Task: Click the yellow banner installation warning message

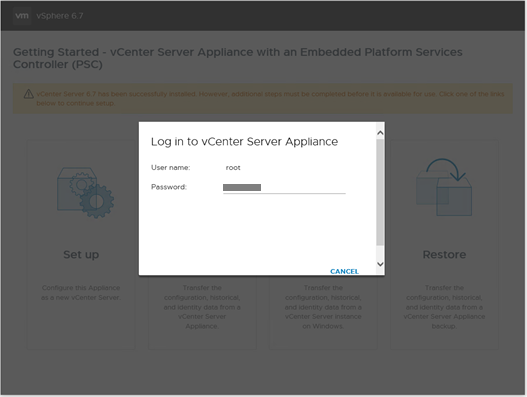Action: click(x=270, y=98)
